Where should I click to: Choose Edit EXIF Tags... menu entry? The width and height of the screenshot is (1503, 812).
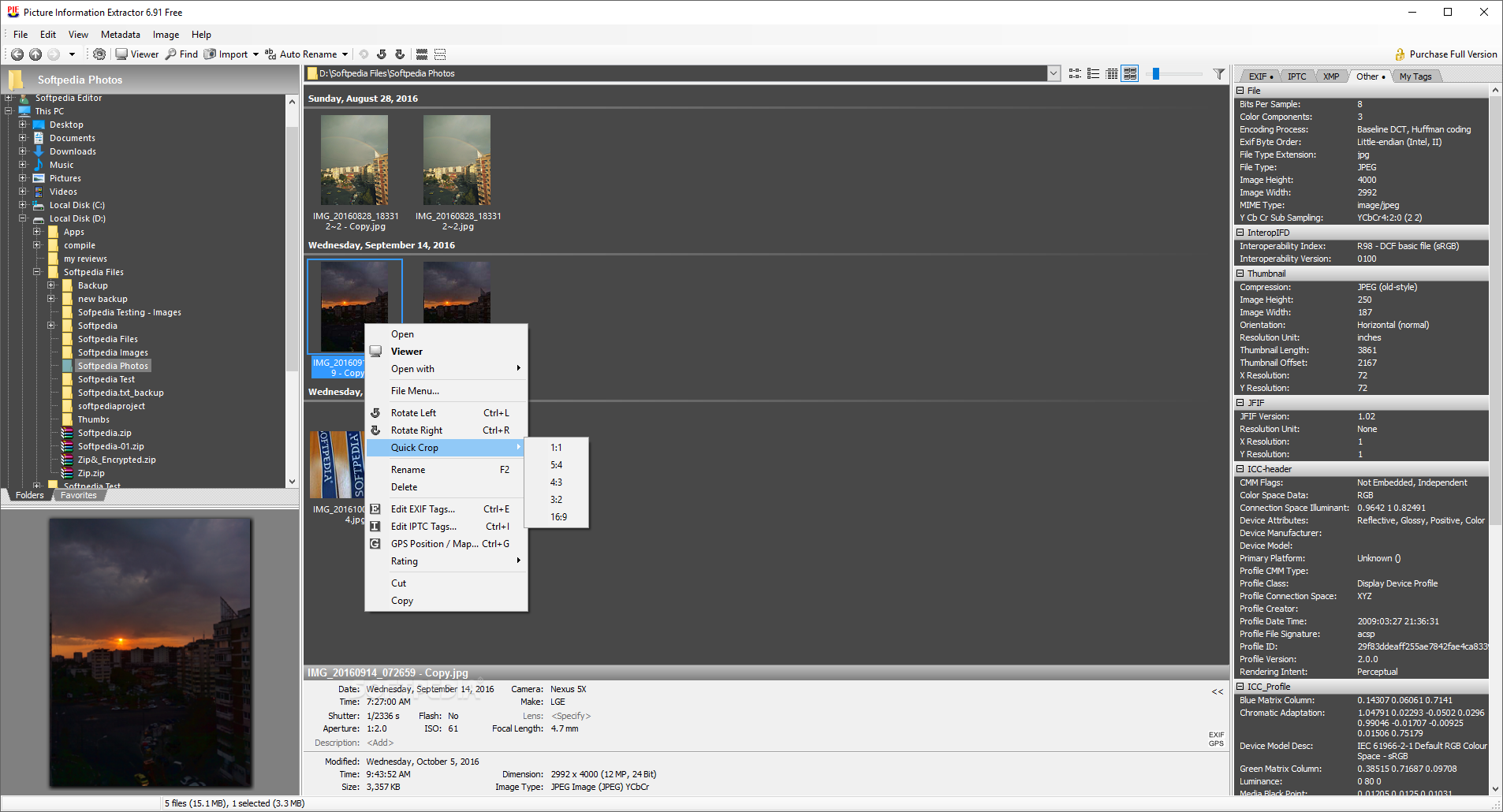point(446,509)
